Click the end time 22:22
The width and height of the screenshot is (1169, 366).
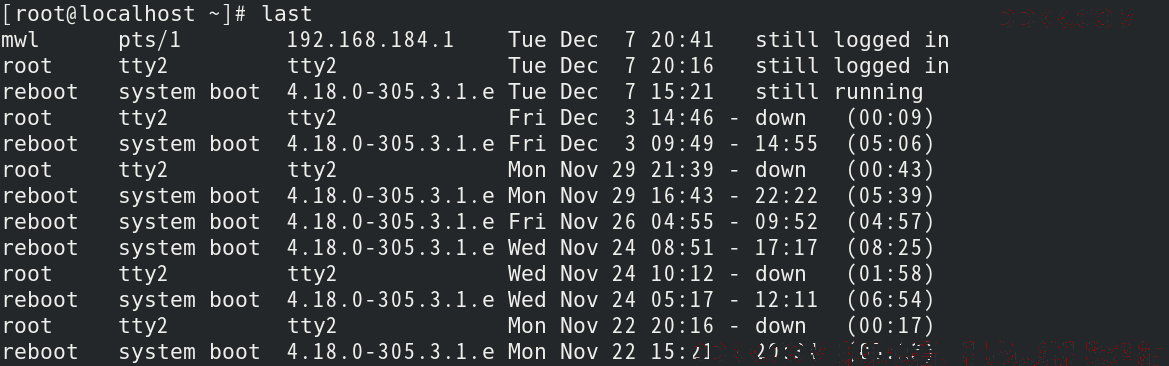[x=787, y=196]
